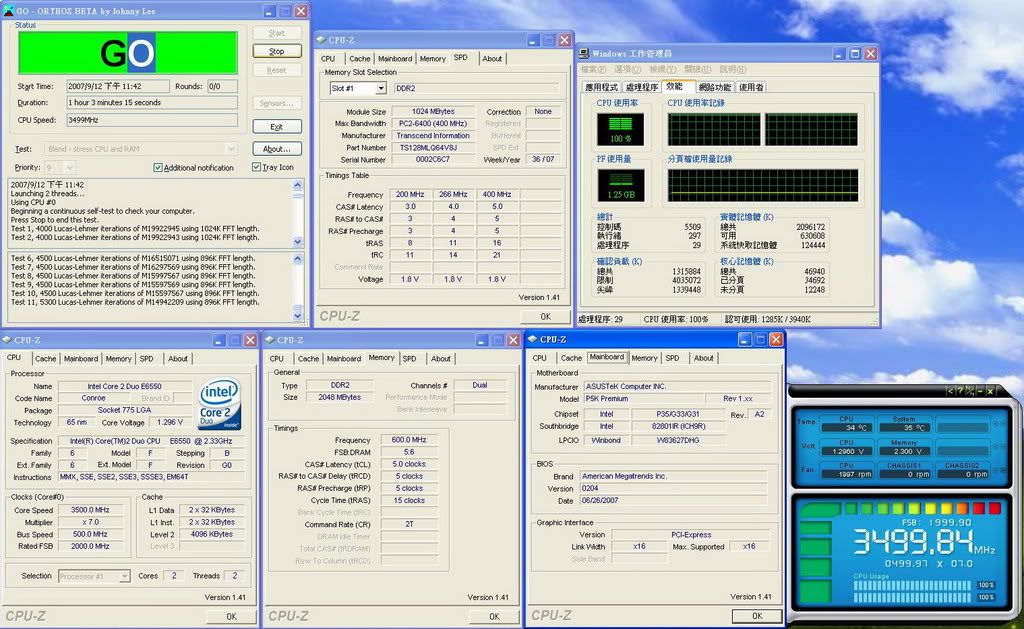This screenshot has width=1024, height=629.
Task: Click the CPU 使用率 100% gauge
Action: point(620,129)
